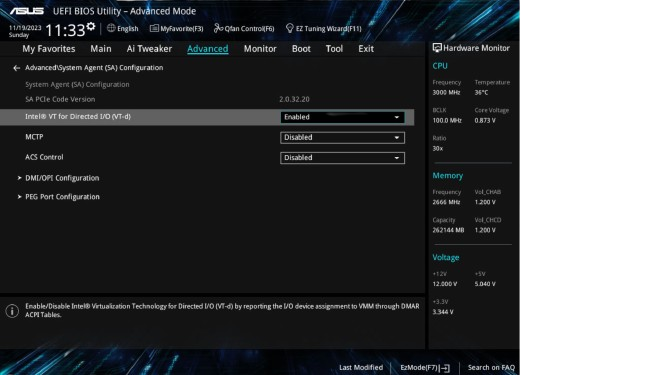Open the Monitor tab
The image size is (666, 375).
click(x=260, y=49)
